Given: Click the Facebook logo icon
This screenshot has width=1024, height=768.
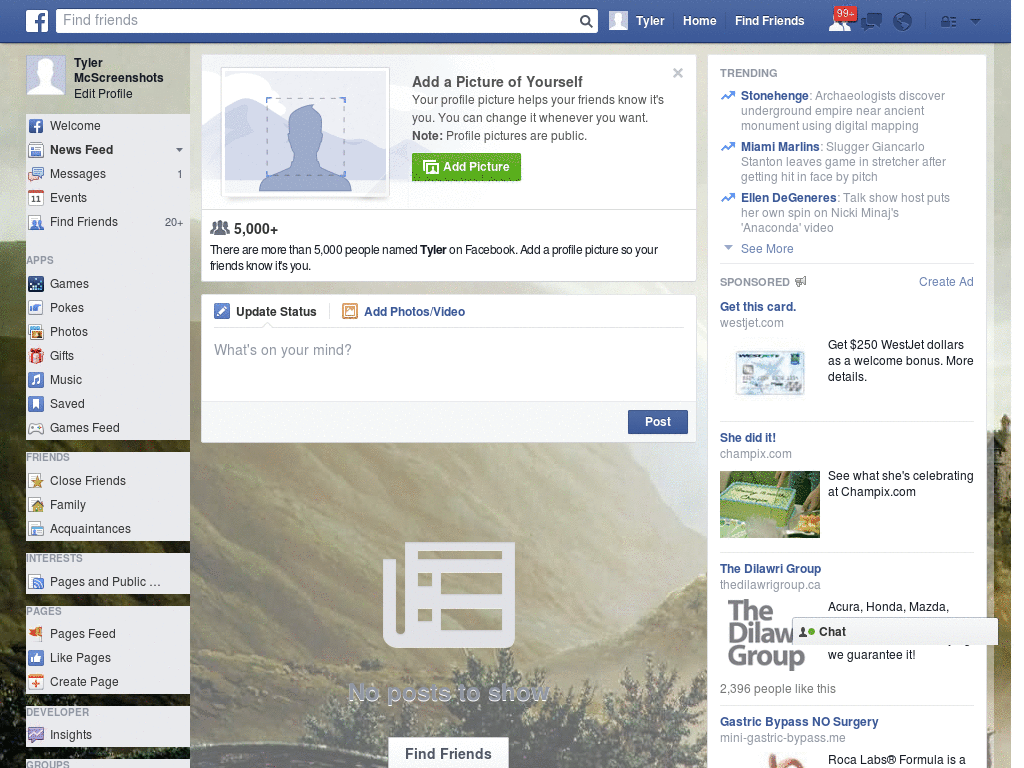Looking at the screenshot, I should tap(37, 21).
